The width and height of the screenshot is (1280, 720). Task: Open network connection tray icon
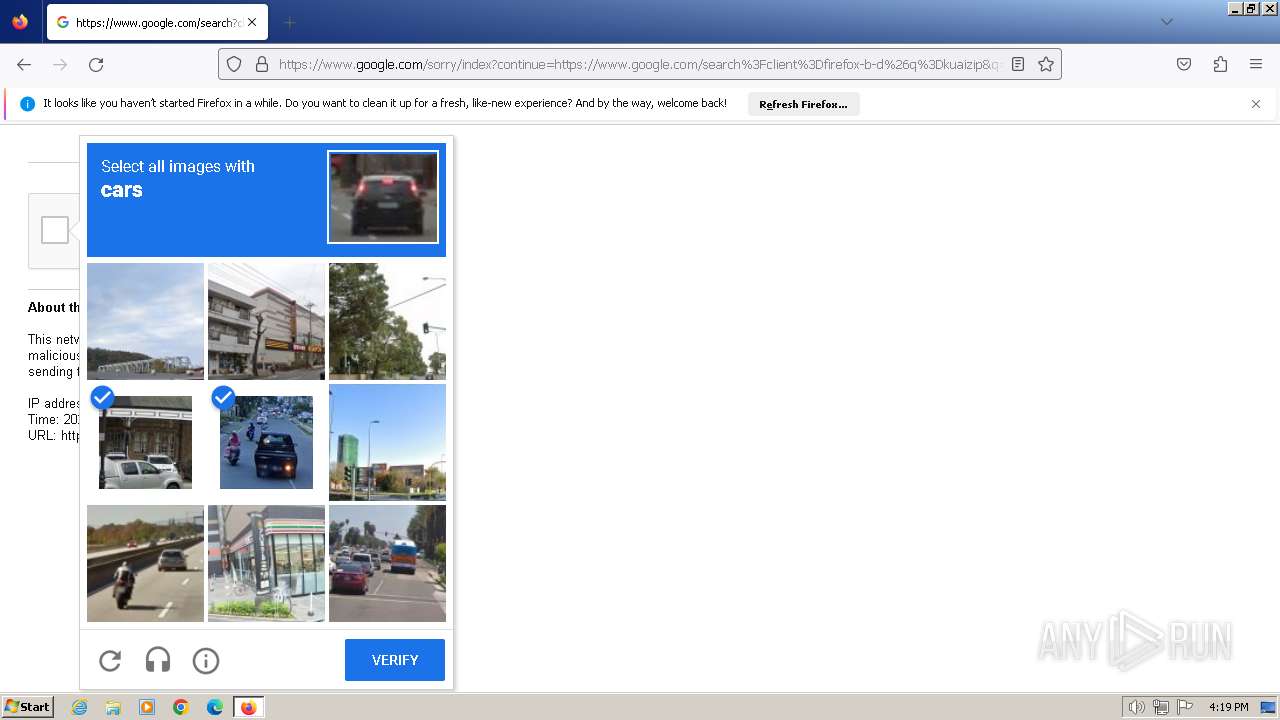tap(1161, 707)
